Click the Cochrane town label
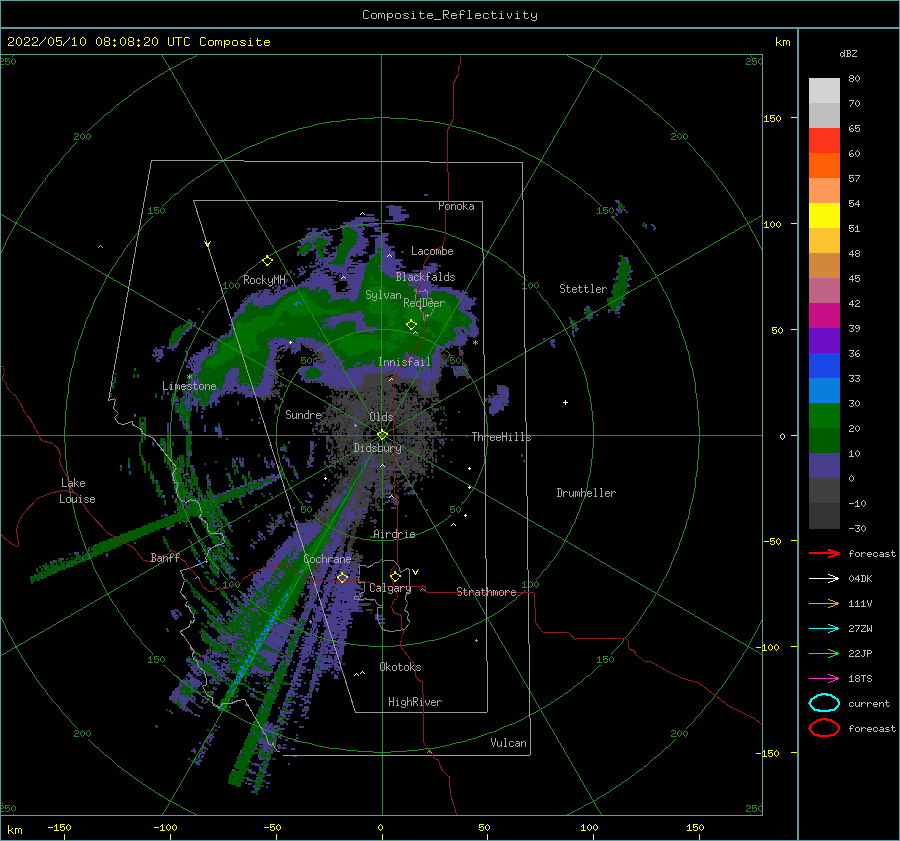Image resolution: width=900 pixels, height=841 pixels. 327,559
